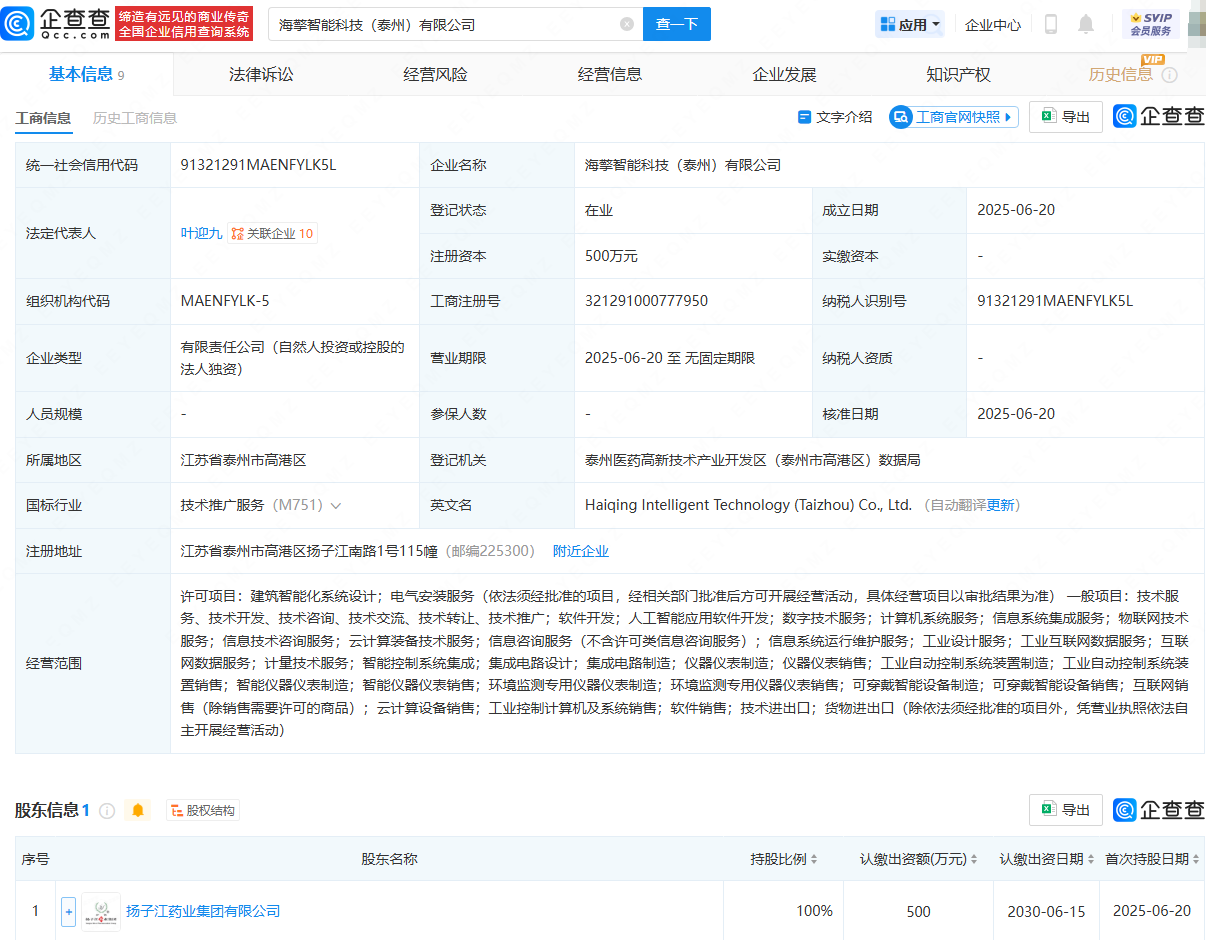
Task: Select 工商信息 sub-tab
Action: (x=43, y=118)
